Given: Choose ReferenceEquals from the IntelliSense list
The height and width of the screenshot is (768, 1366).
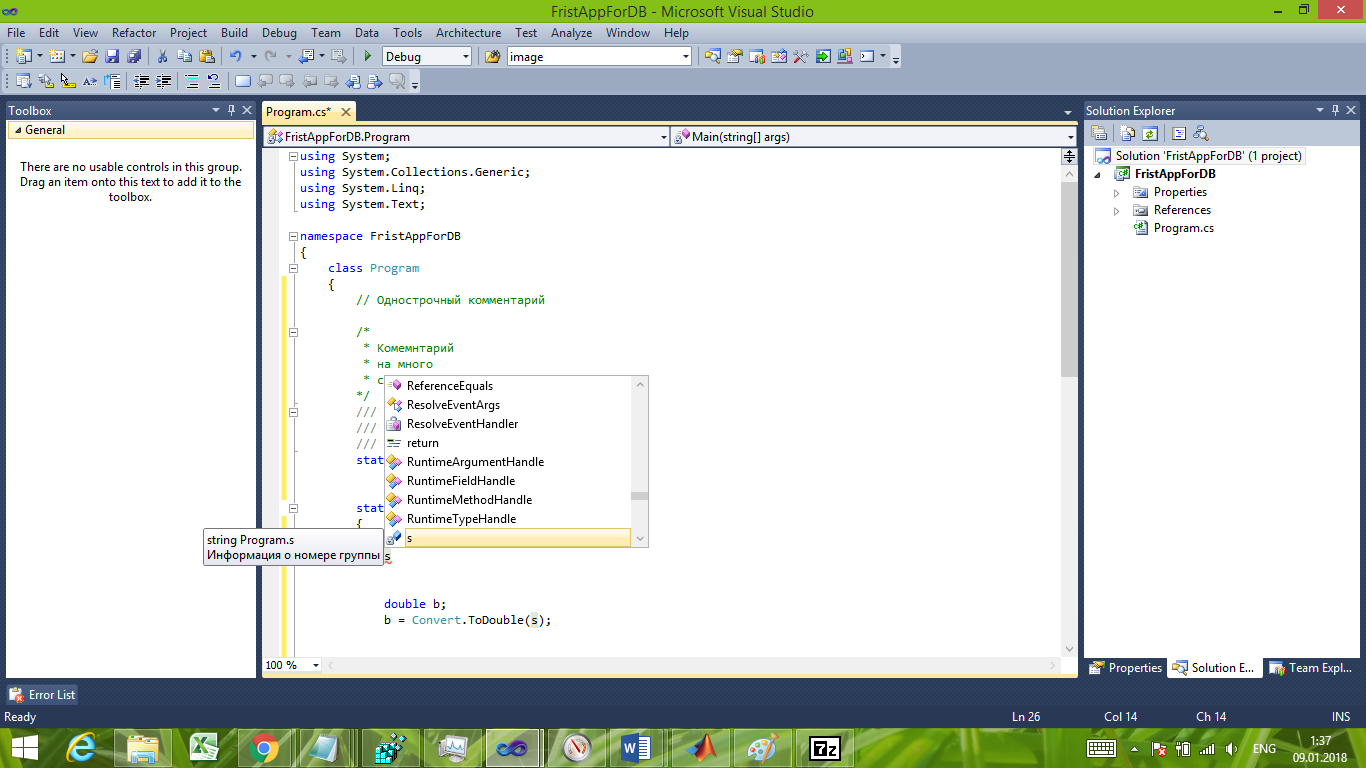Looking at the screenshot, I should click(508, 386).
